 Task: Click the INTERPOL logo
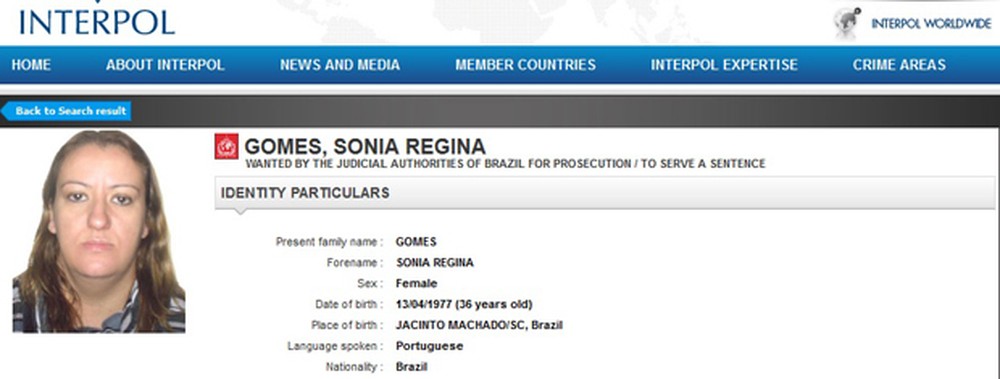coord(97,19)
